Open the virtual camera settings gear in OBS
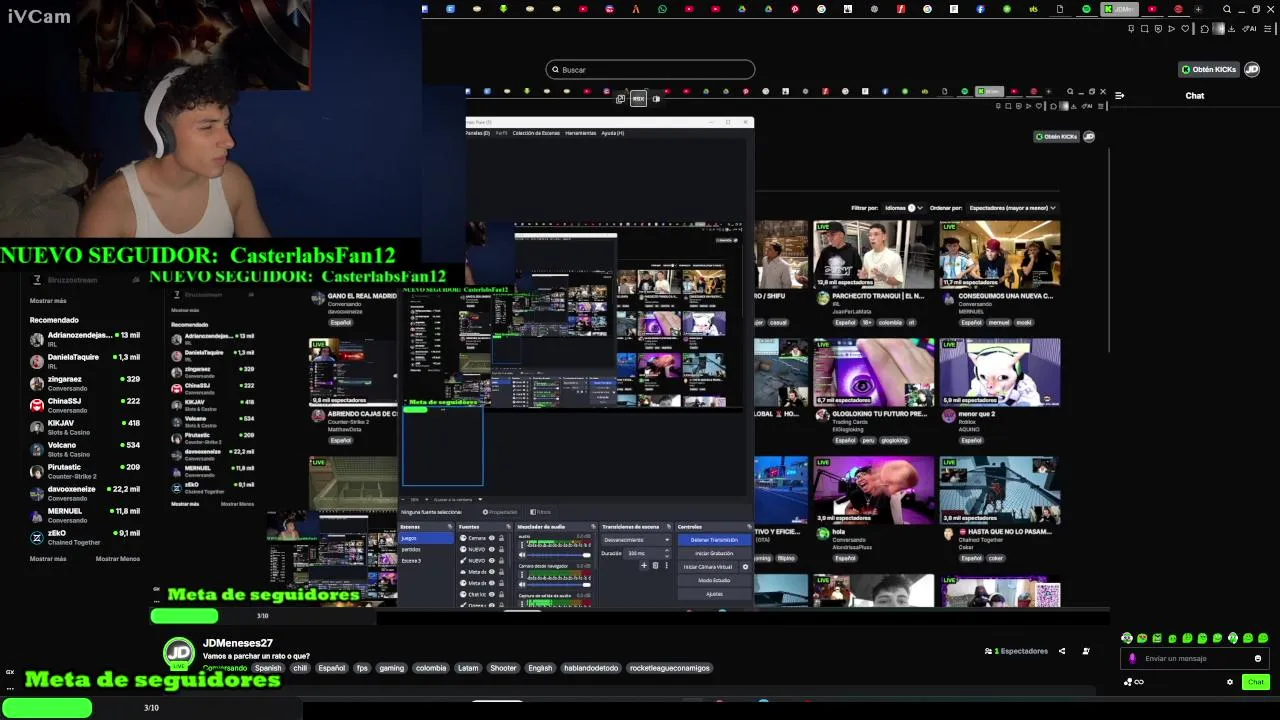 pyautogui.click(x=745, y=567)
